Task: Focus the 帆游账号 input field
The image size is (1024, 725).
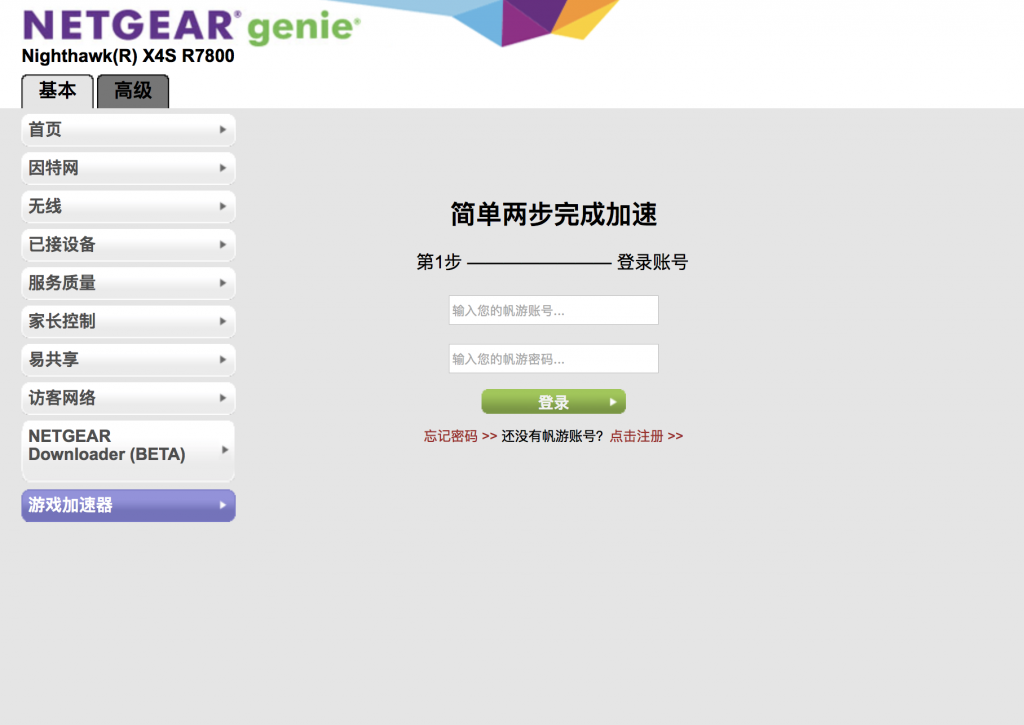Action: pos(553,310)
